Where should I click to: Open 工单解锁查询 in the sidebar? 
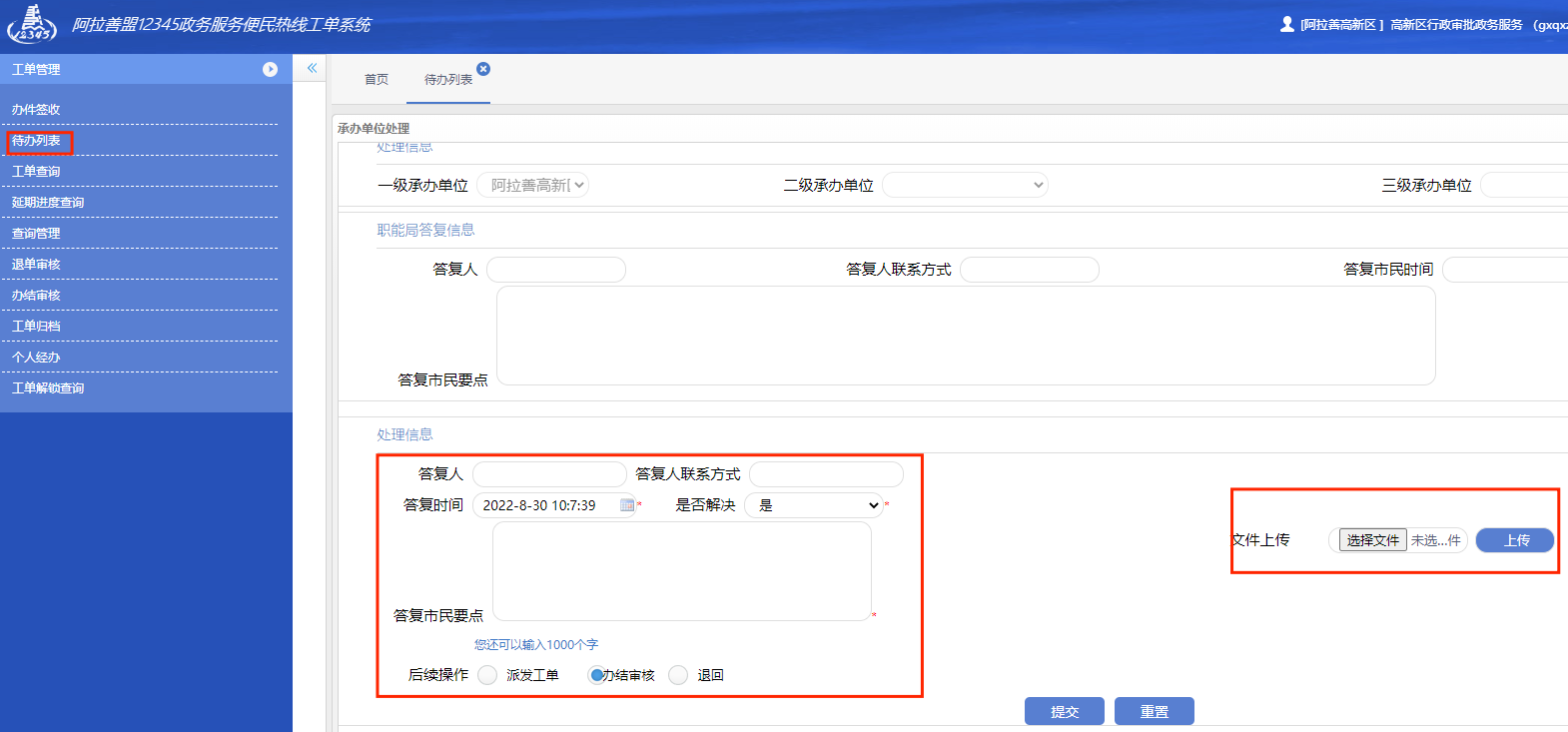[48, 388]
